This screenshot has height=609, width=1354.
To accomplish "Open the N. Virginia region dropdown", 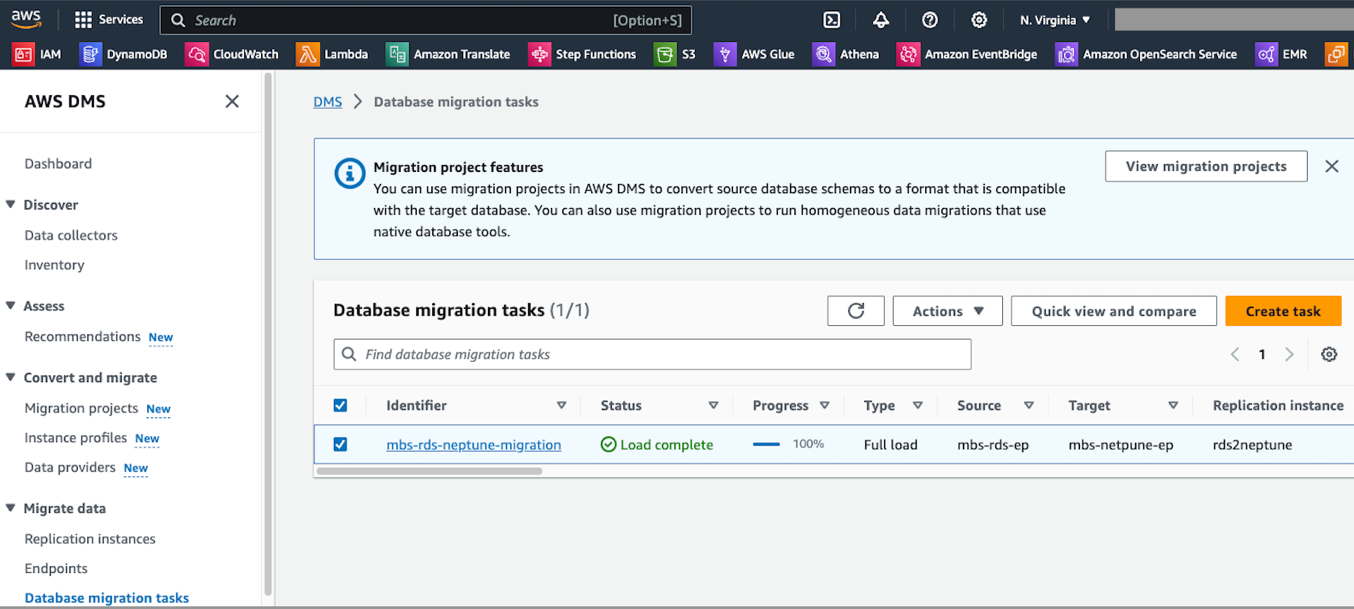I will click(1055, 20).
